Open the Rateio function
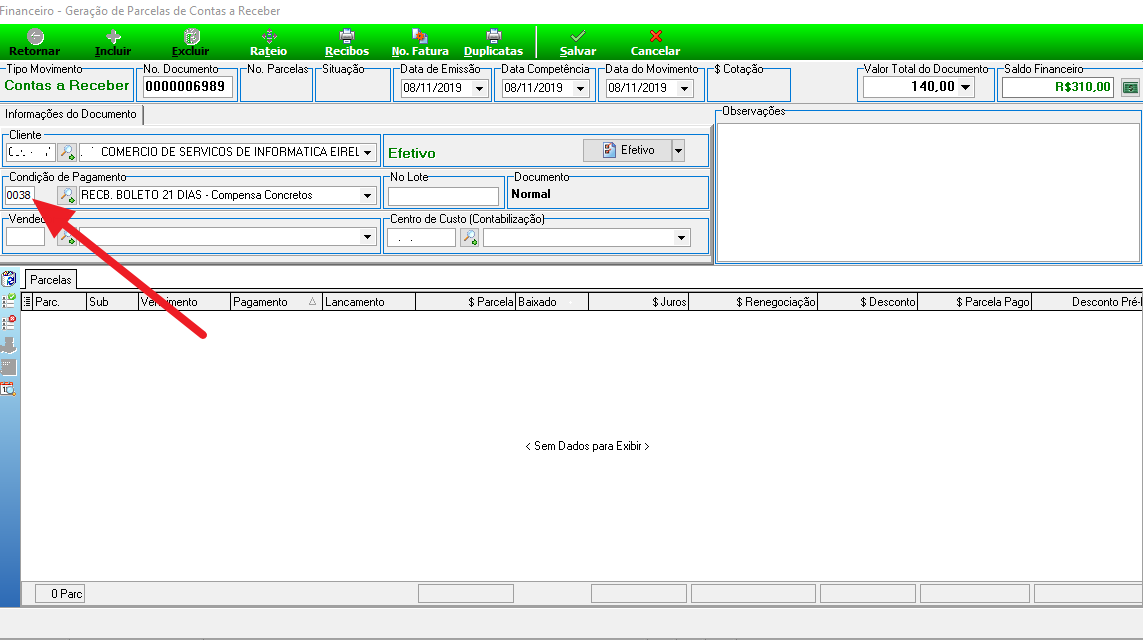 pos(268,42)
